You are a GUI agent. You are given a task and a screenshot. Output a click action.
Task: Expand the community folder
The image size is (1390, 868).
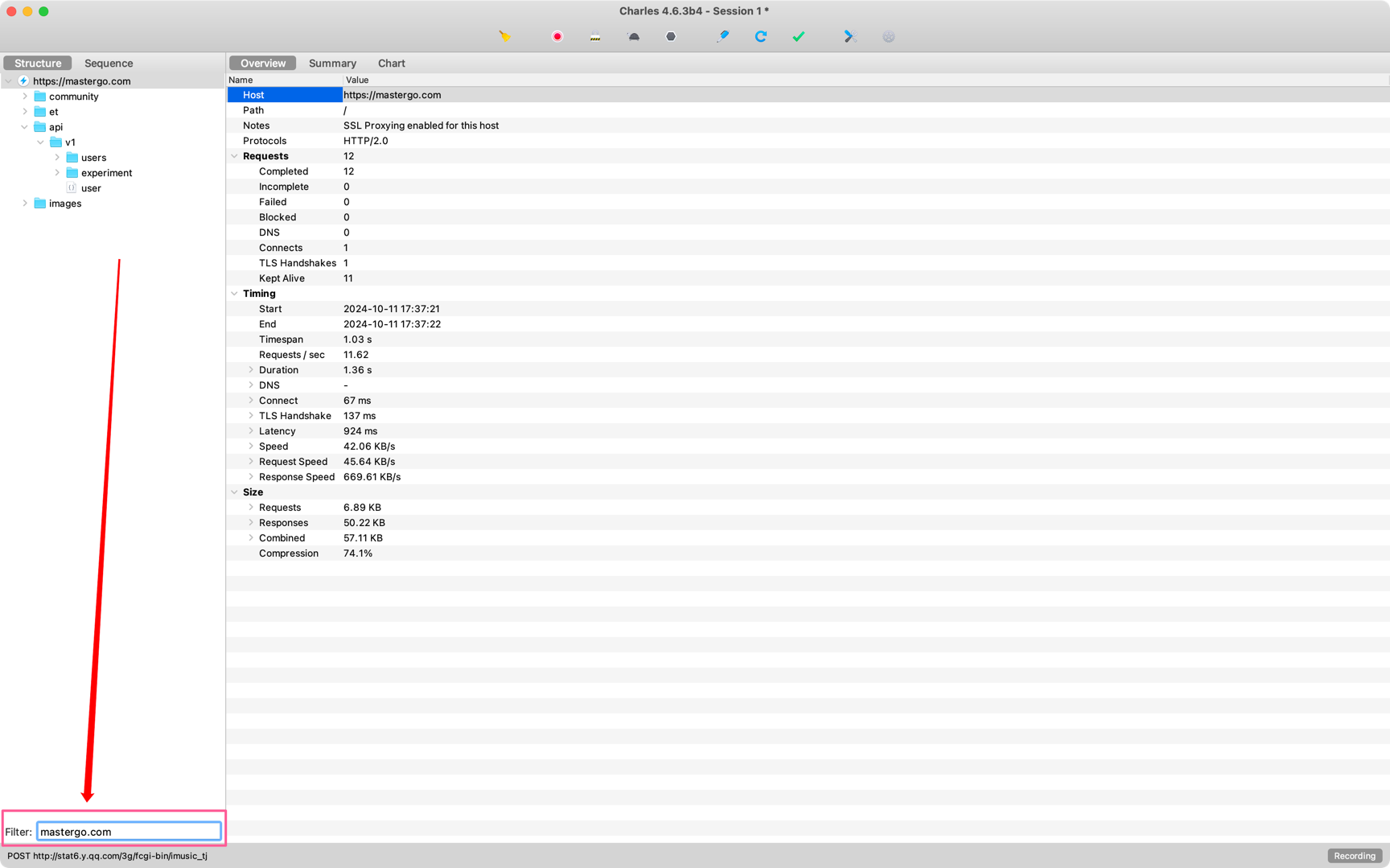(x=25, y=97)
